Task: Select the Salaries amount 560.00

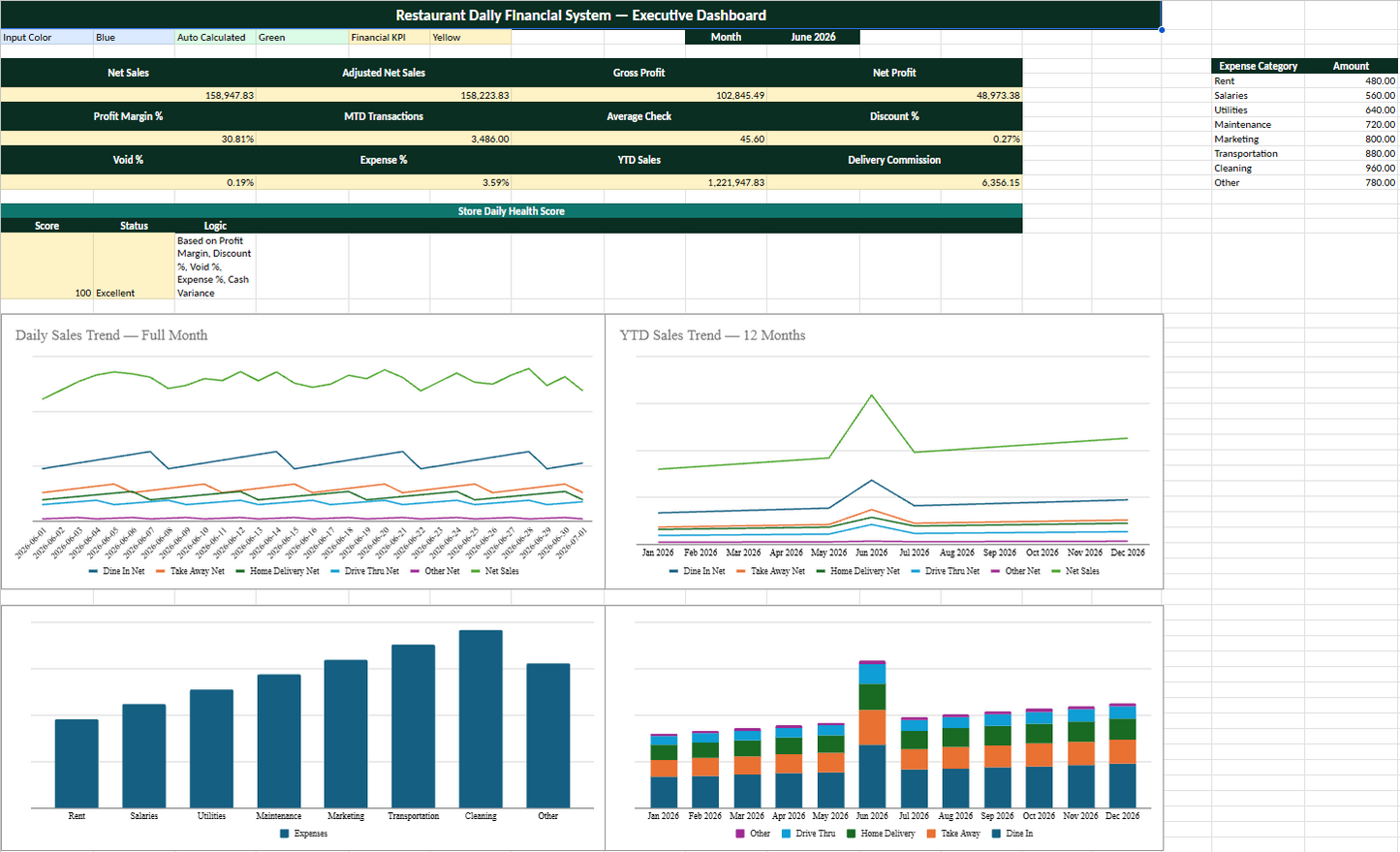Action: (1351, 95)
